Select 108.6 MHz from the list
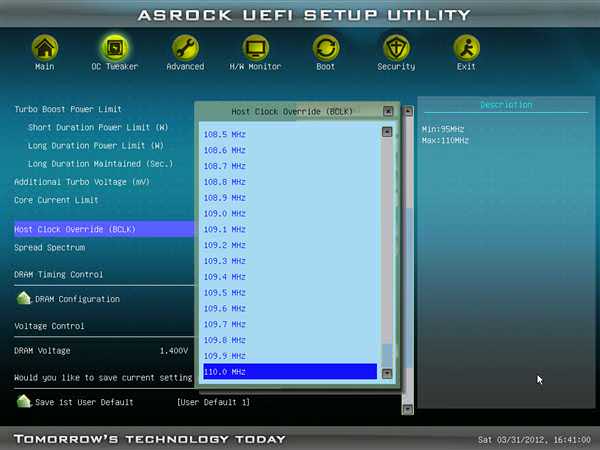 290,150
